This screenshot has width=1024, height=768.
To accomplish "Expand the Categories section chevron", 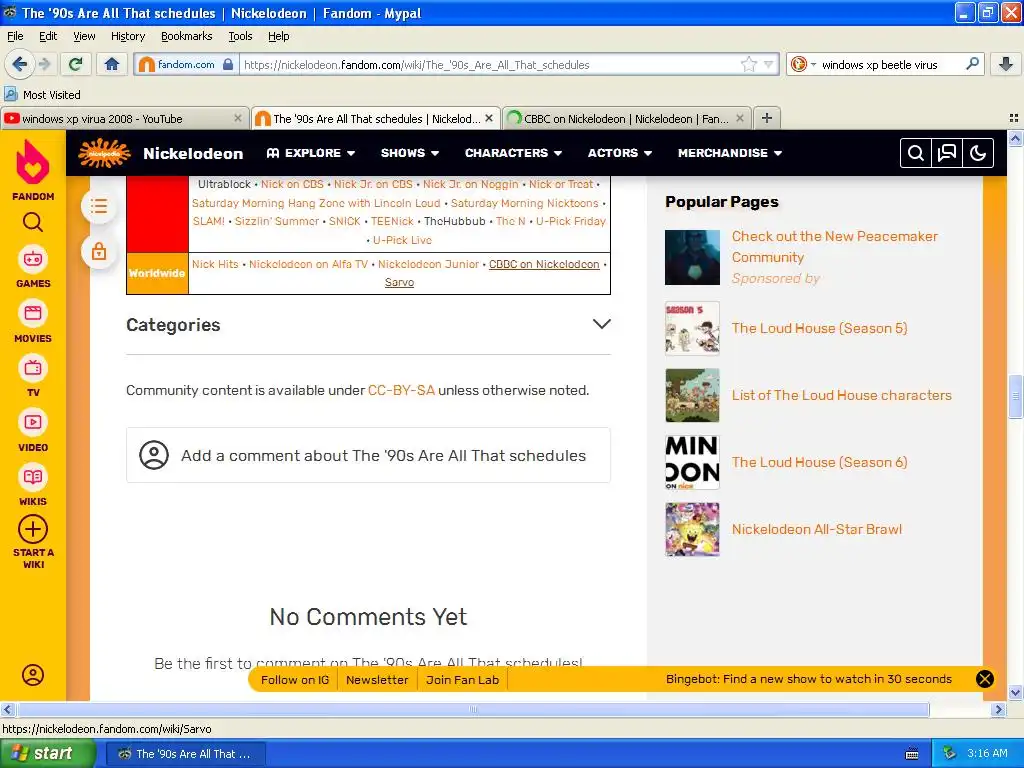I will tap(601, 324).
